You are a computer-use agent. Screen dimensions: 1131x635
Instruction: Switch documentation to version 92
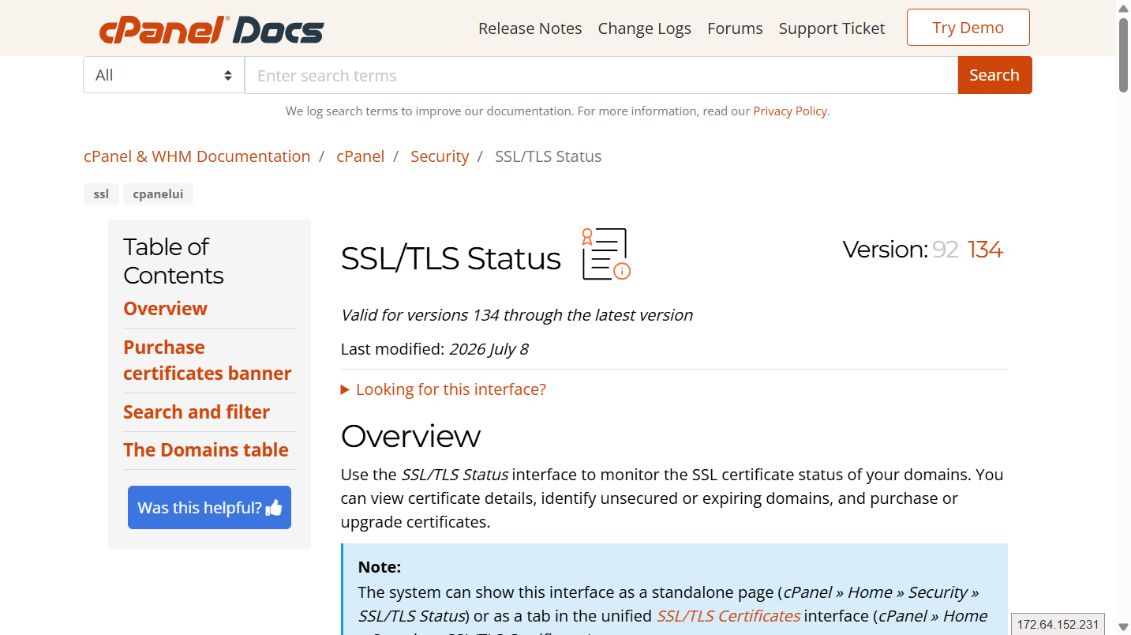click(x=945, y=250)
